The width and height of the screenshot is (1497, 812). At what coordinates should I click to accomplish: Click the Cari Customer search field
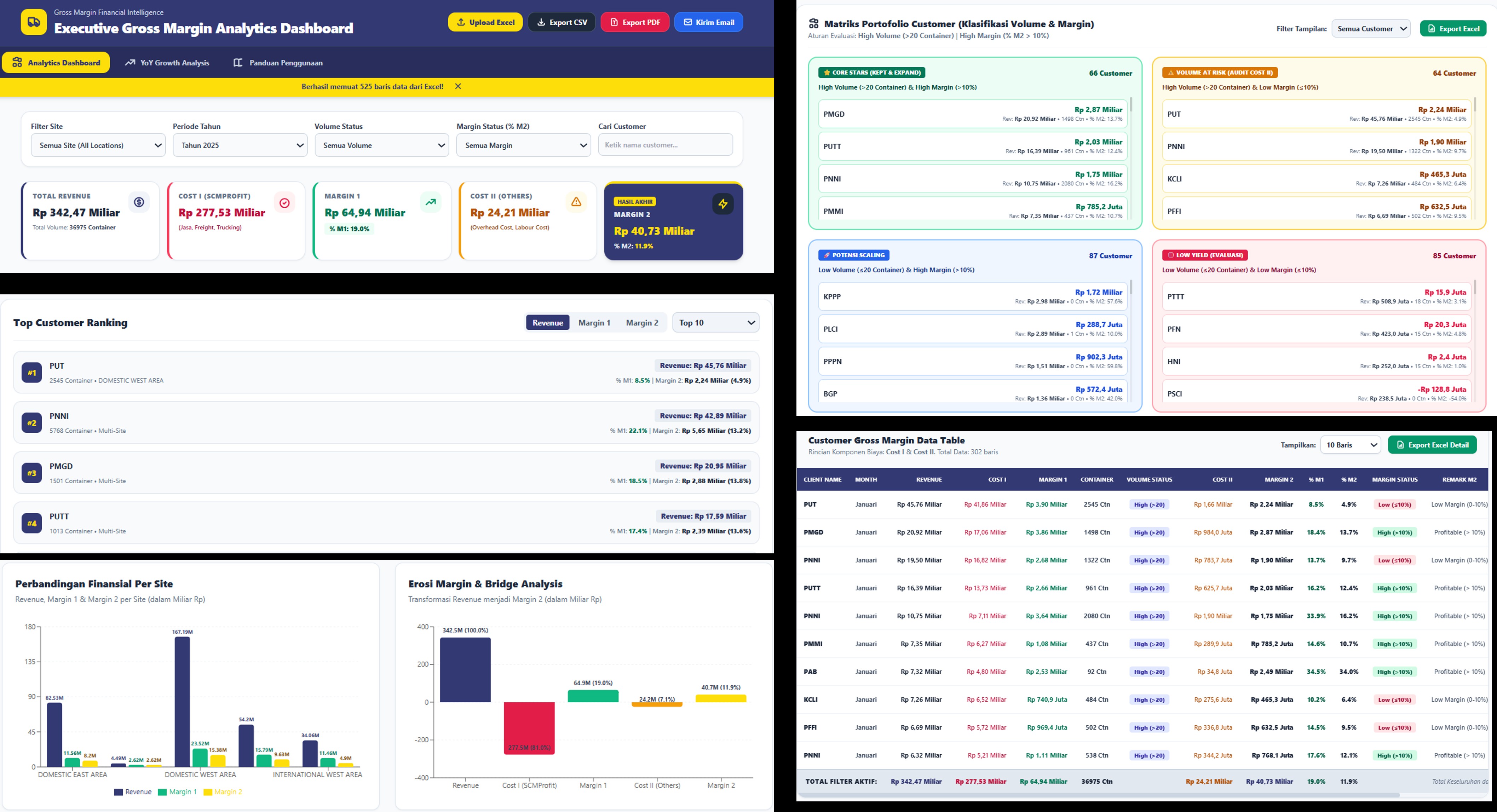pos(666,145)
